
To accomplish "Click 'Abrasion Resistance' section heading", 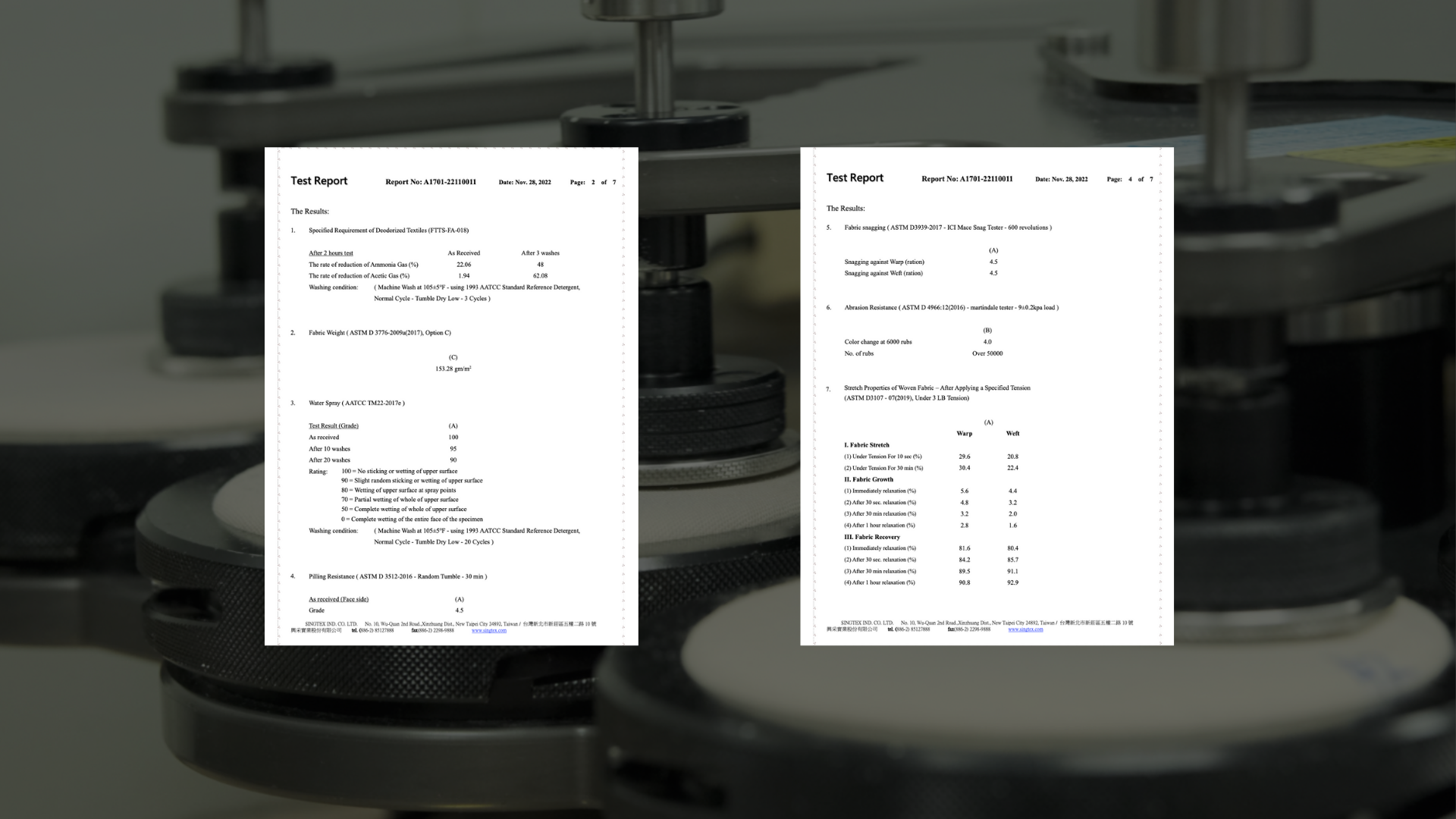I will 951,308.
